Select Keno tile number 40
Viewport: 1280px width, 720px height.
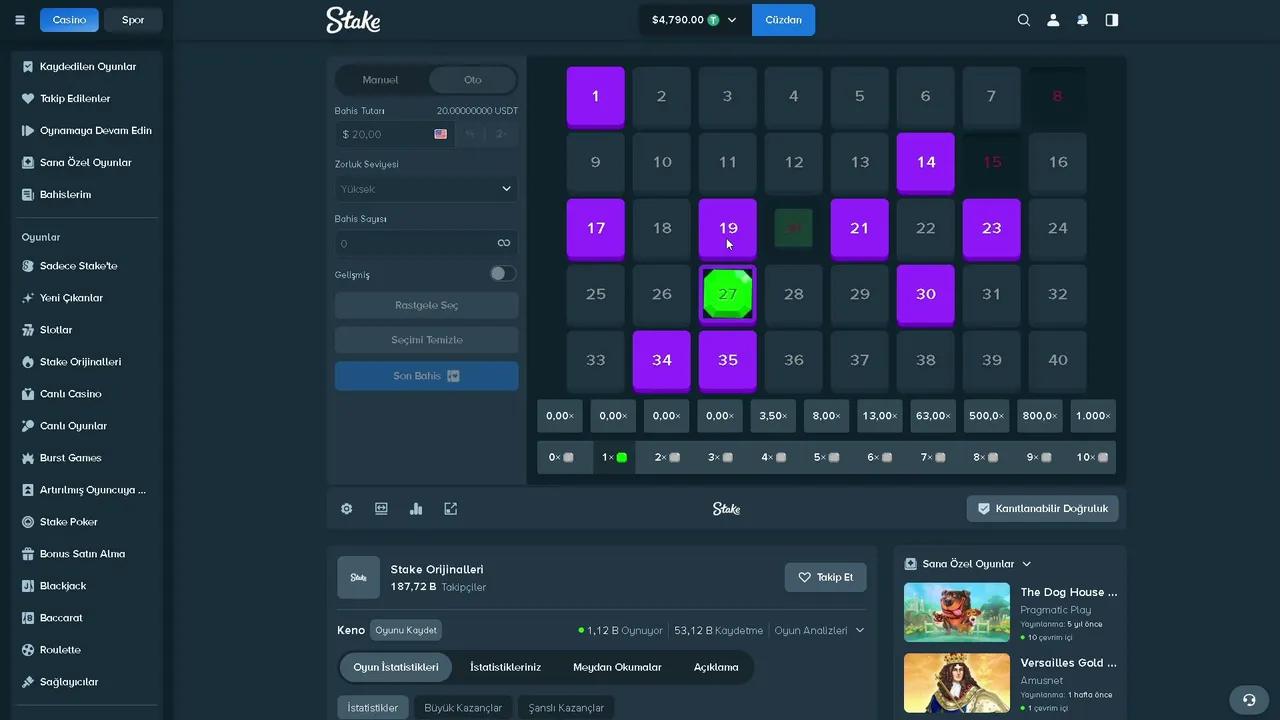click(x=1058, y=361)
